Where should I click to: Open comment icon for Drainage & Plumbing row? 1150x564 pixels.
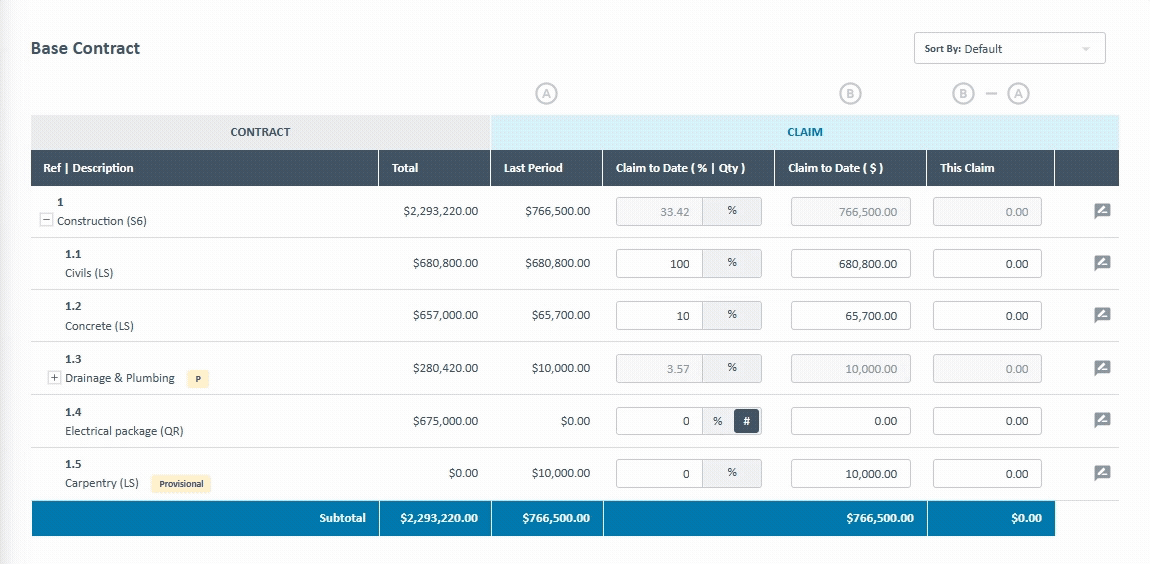[1102, 368]
